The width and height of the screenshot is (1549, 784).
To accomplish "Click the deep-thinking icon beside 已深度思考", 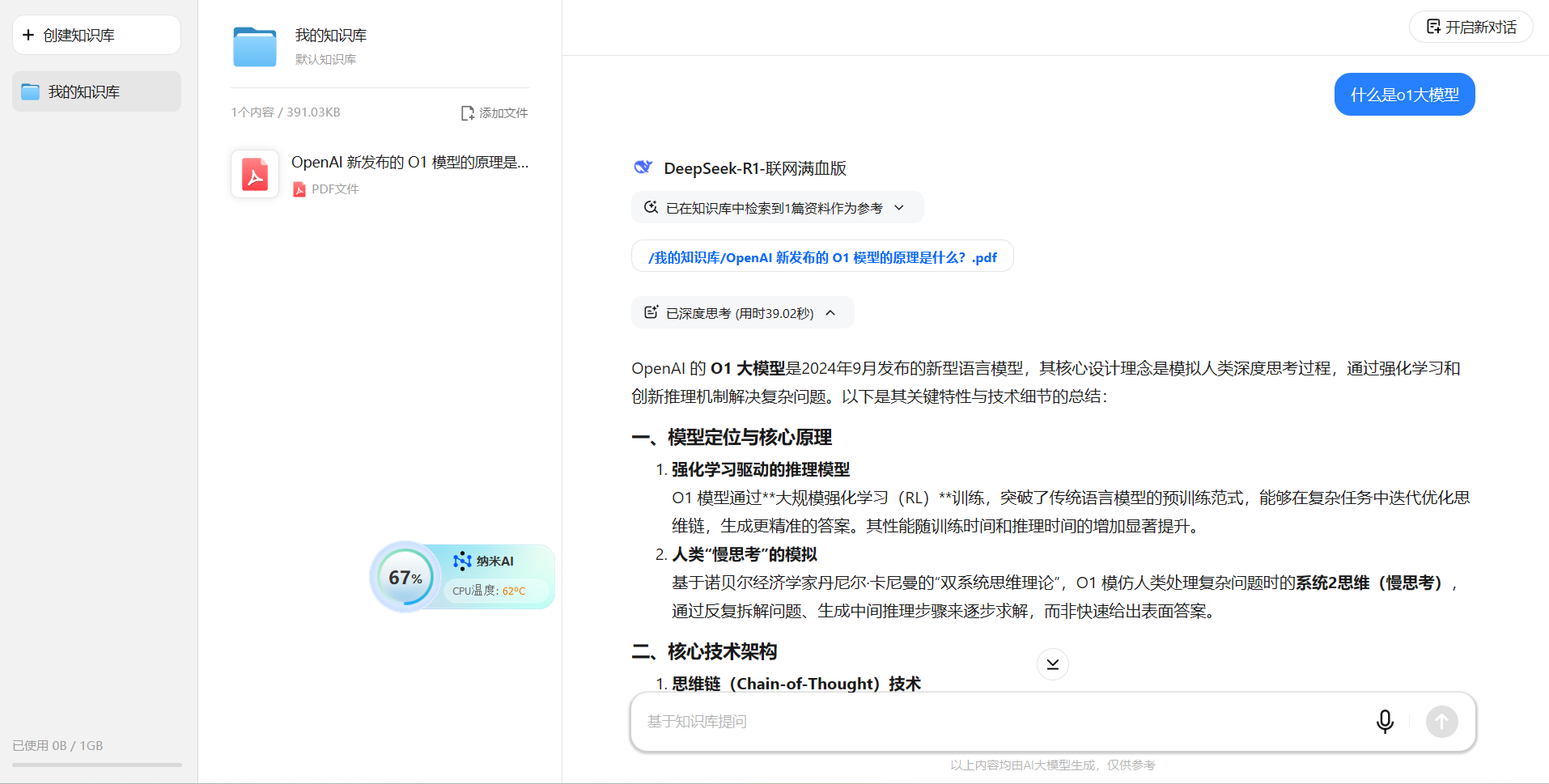I will coord(651,312).
